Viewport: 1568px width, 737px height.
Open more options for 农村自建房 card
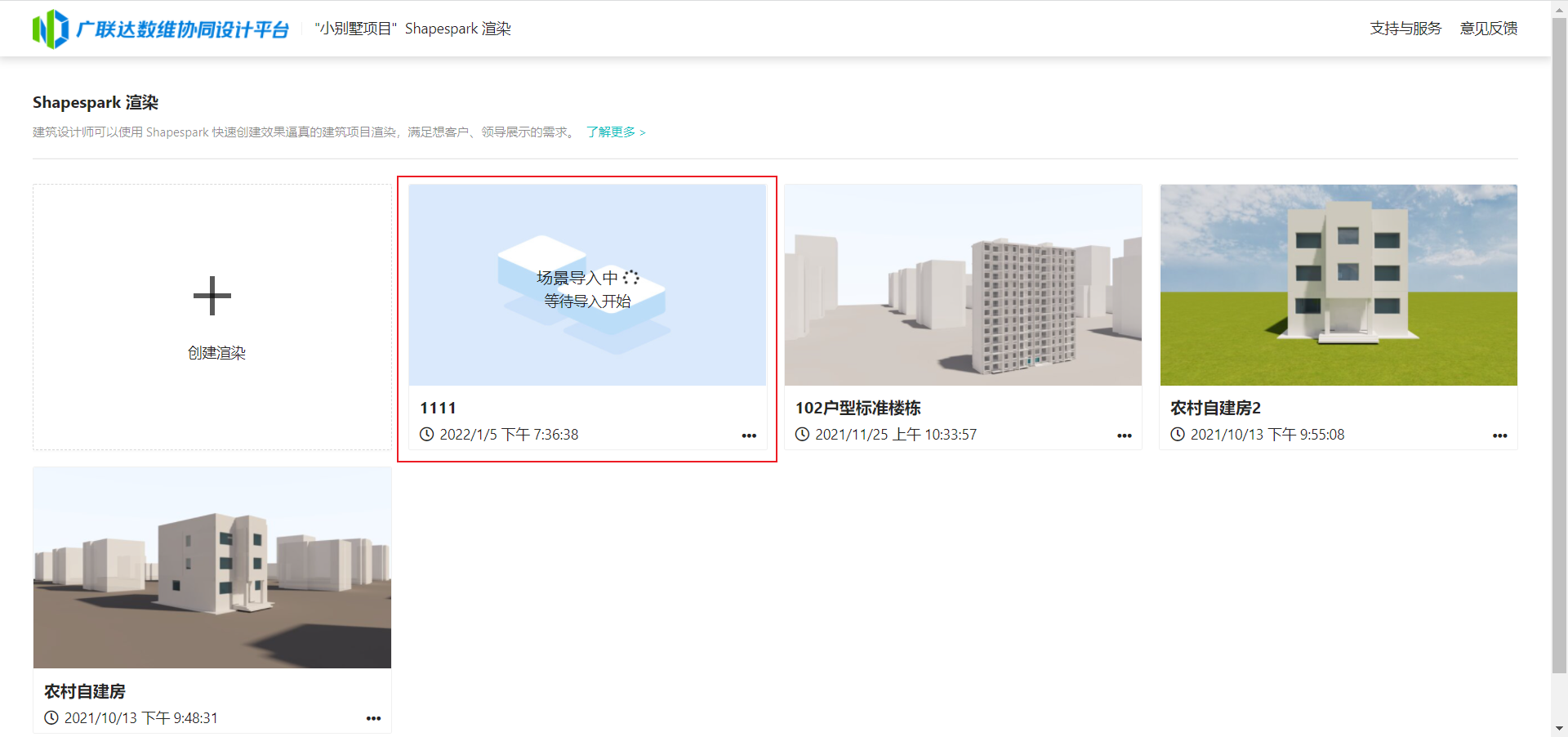pos(373,719)
